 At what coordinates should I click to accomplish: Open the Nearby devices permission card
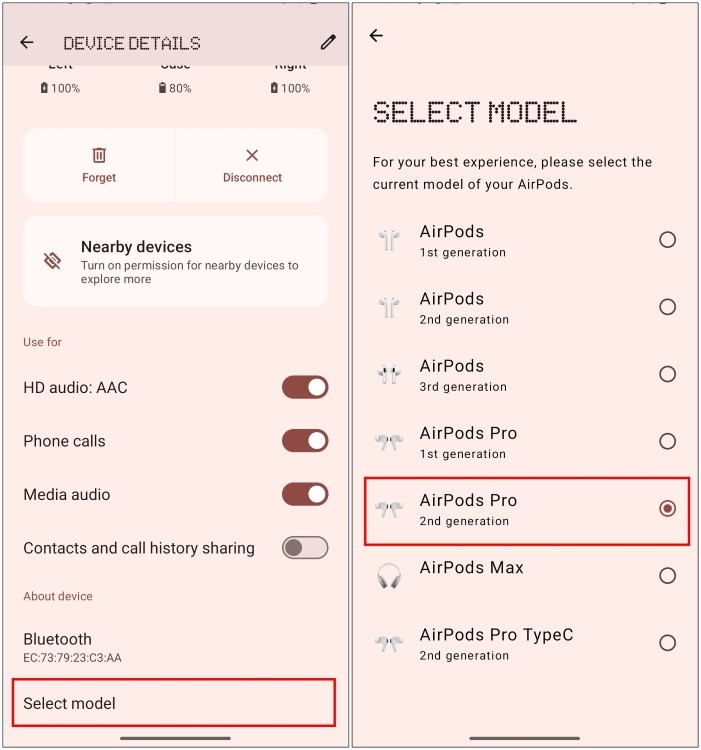click(x=175, y=261)
